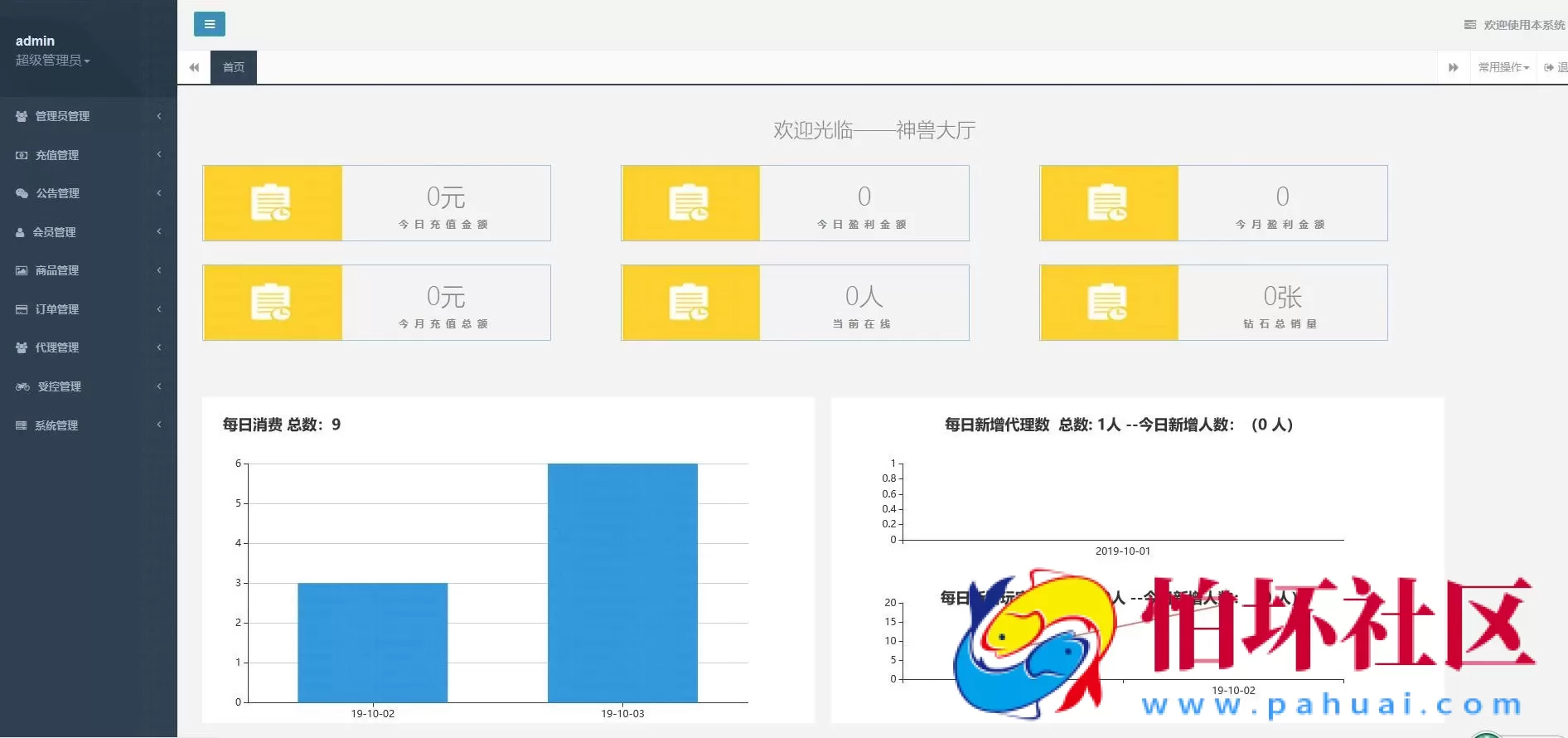The image size is (1568, 738).
Task: Click the logout exit icon
Action: 1548,67
